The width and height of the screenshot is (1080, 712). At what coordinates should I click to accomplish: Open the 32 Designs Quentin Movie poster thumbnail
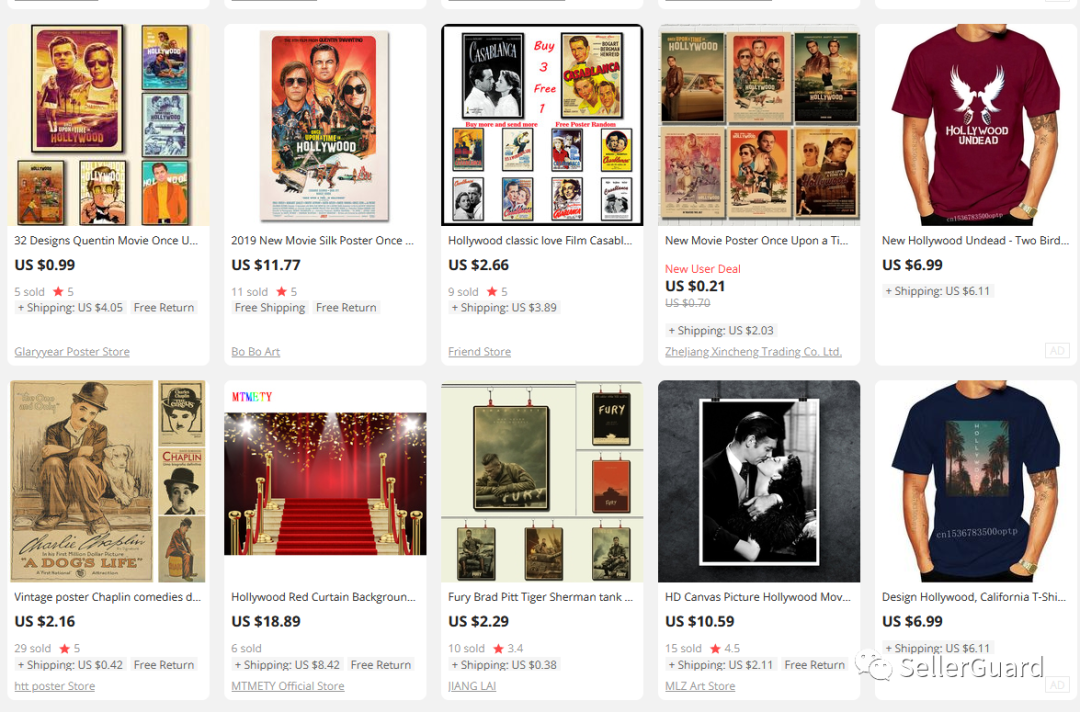coord(108,125)
